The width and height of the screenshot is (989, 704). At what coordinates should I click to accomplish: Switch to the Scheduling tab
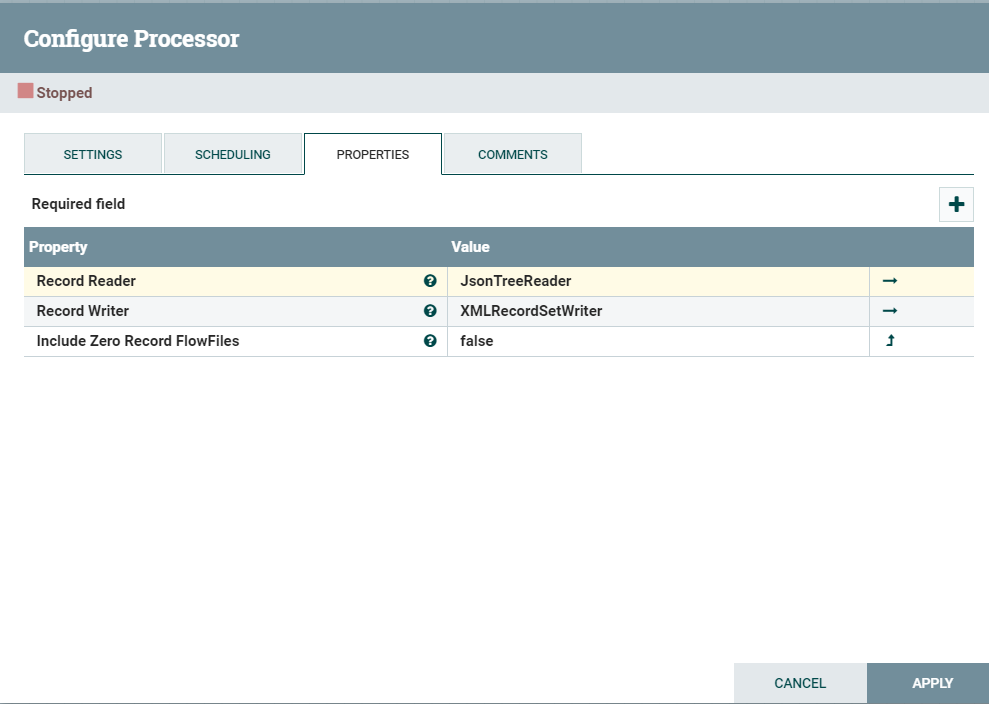pyautogui.click(x=232, y=154)
